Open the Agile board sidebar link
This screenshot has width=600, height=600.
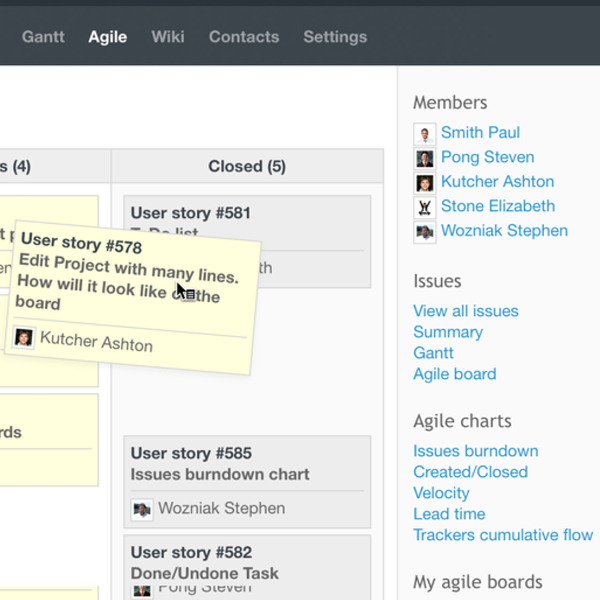tap(455, 374)
